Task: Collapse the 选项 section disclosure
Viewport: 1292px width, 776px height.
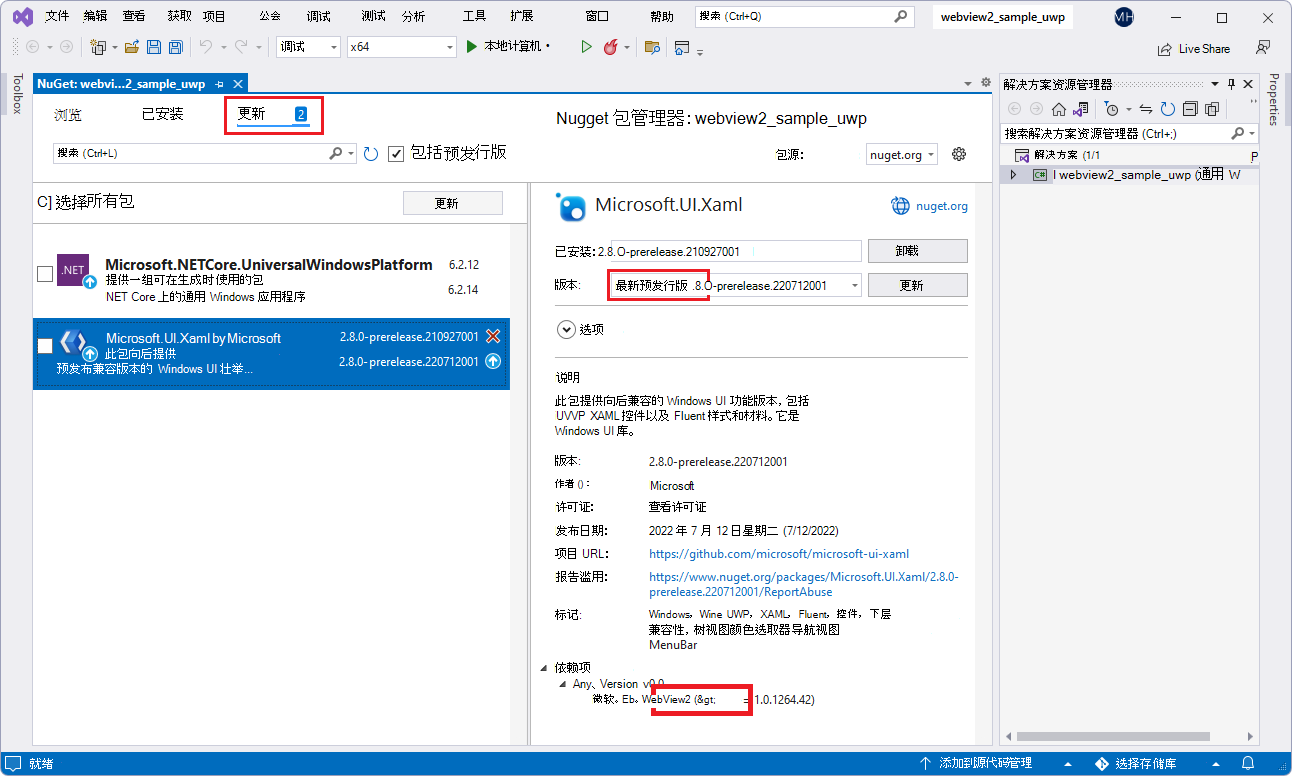Action: (x=567, y=329)
